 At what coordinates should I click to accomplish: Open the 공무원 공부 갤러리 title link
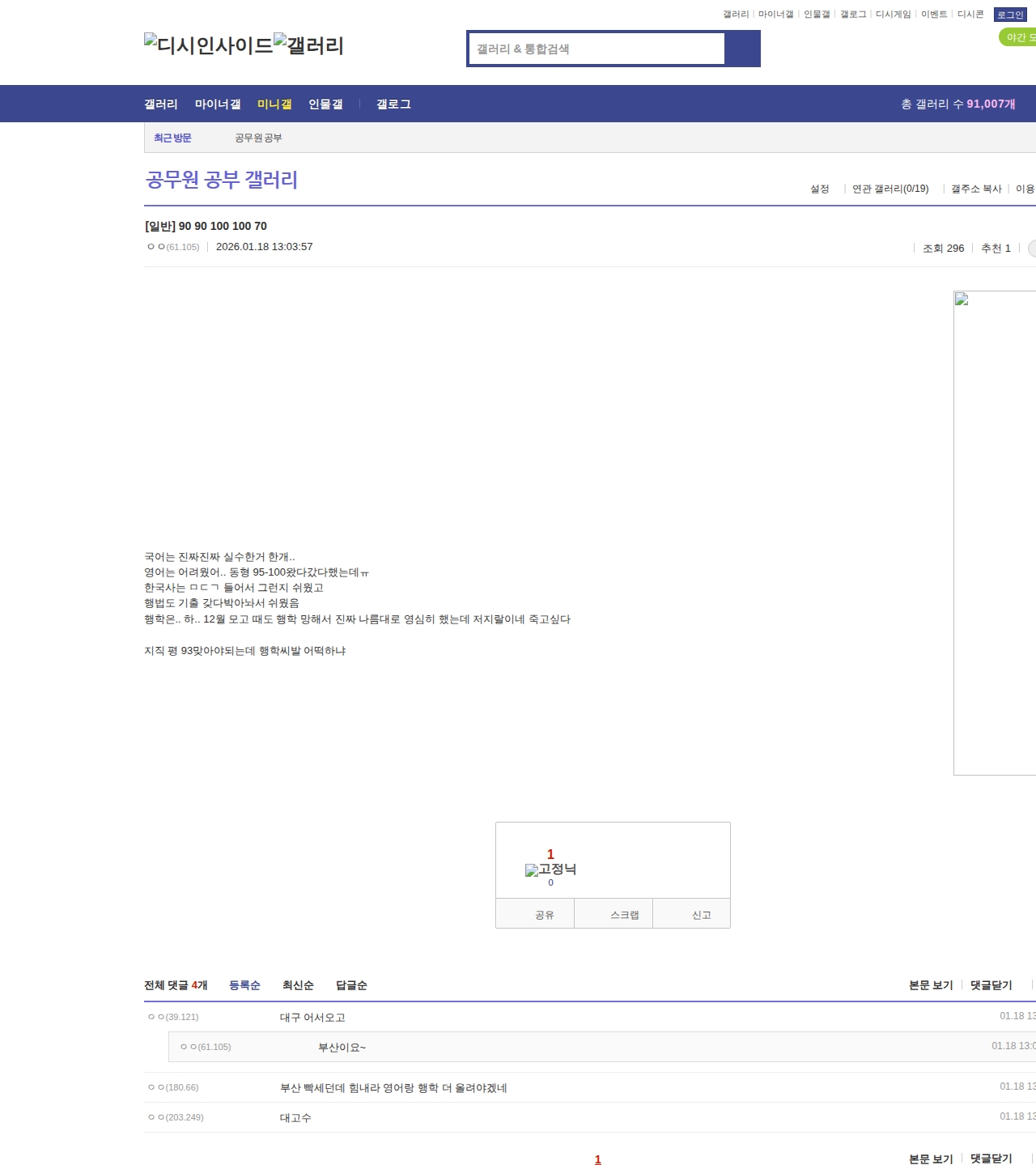(x=221, y=180)
